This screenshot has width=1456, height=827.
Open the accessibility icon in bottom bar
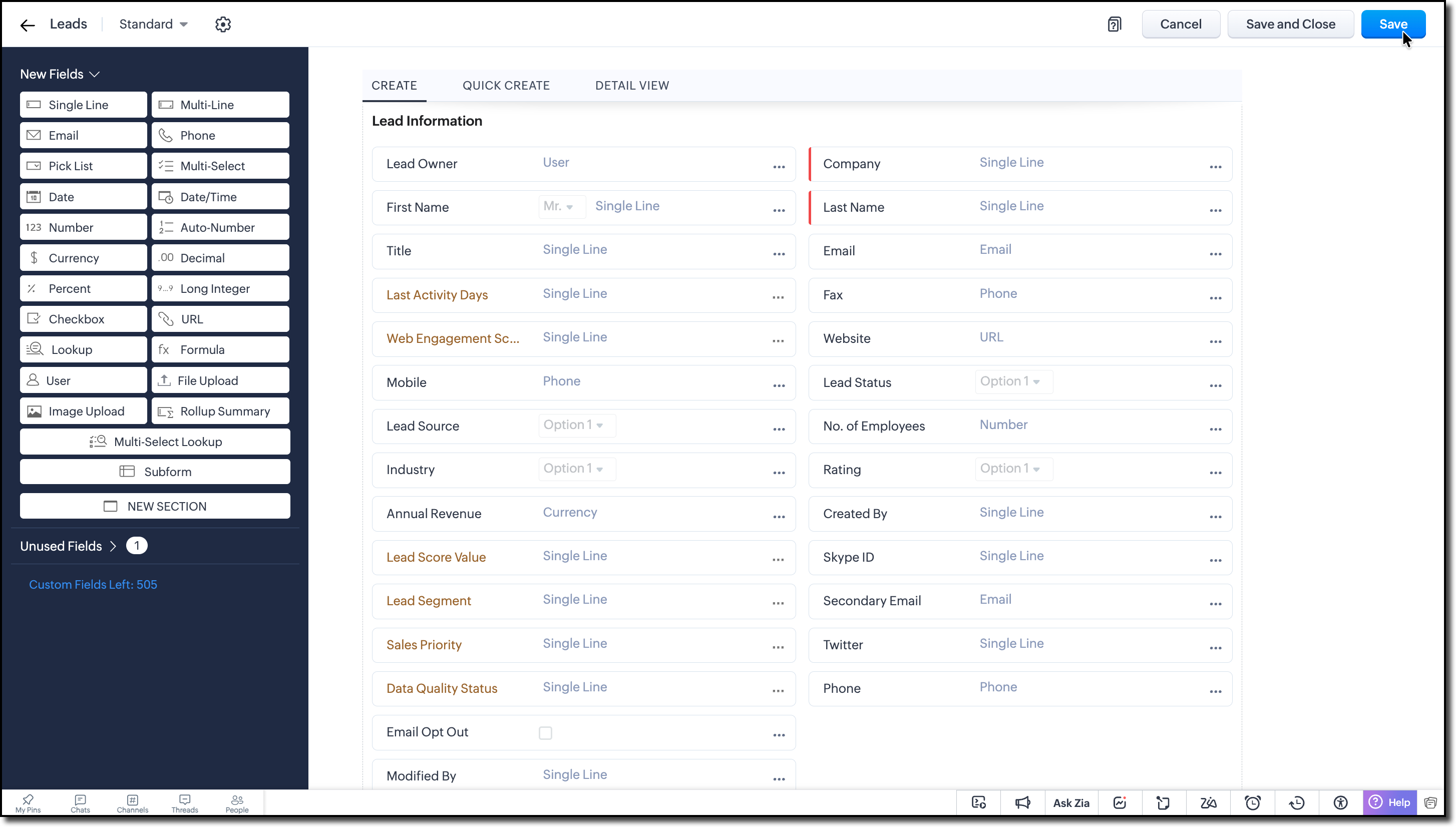pos(1341,802)
